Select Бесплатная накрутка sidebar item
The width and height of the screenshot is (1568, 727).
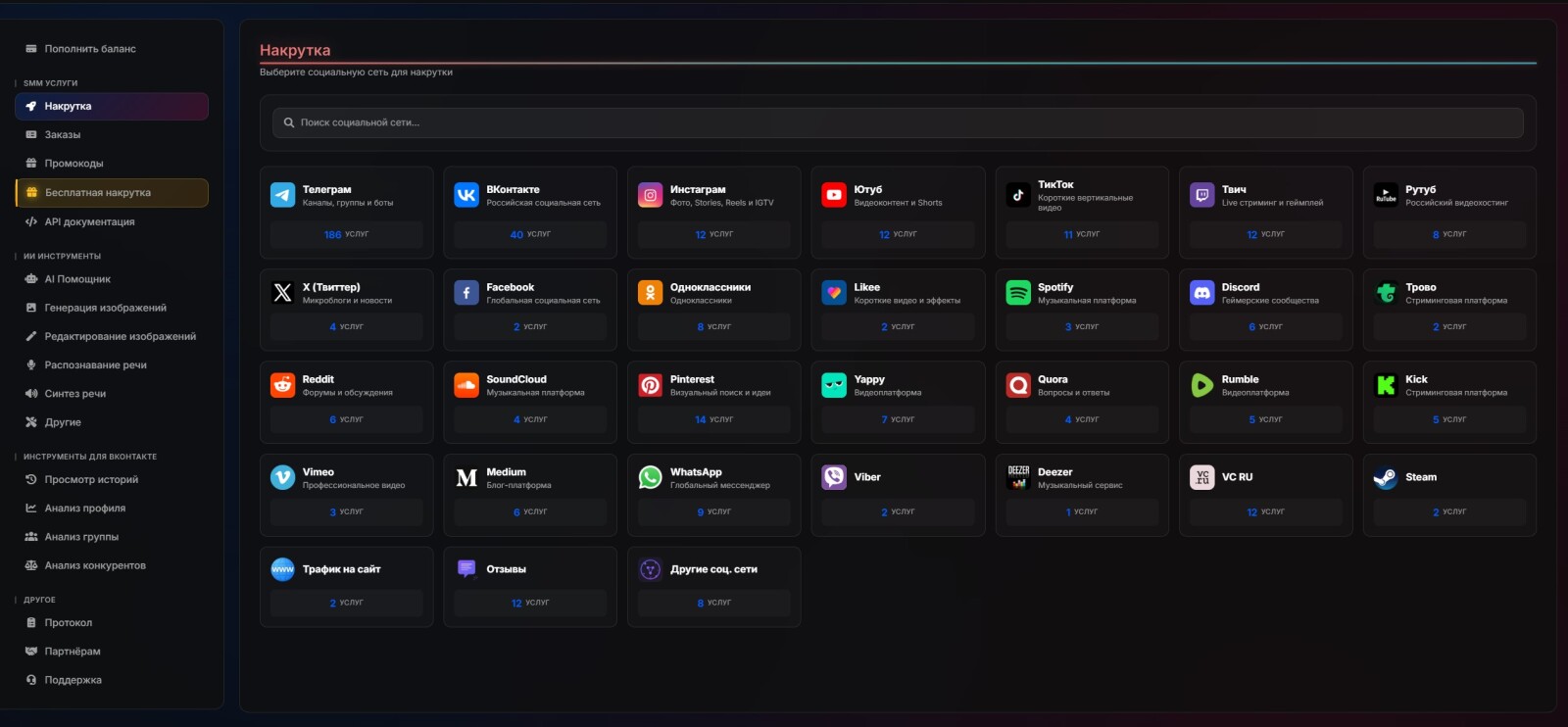(98, 193)
